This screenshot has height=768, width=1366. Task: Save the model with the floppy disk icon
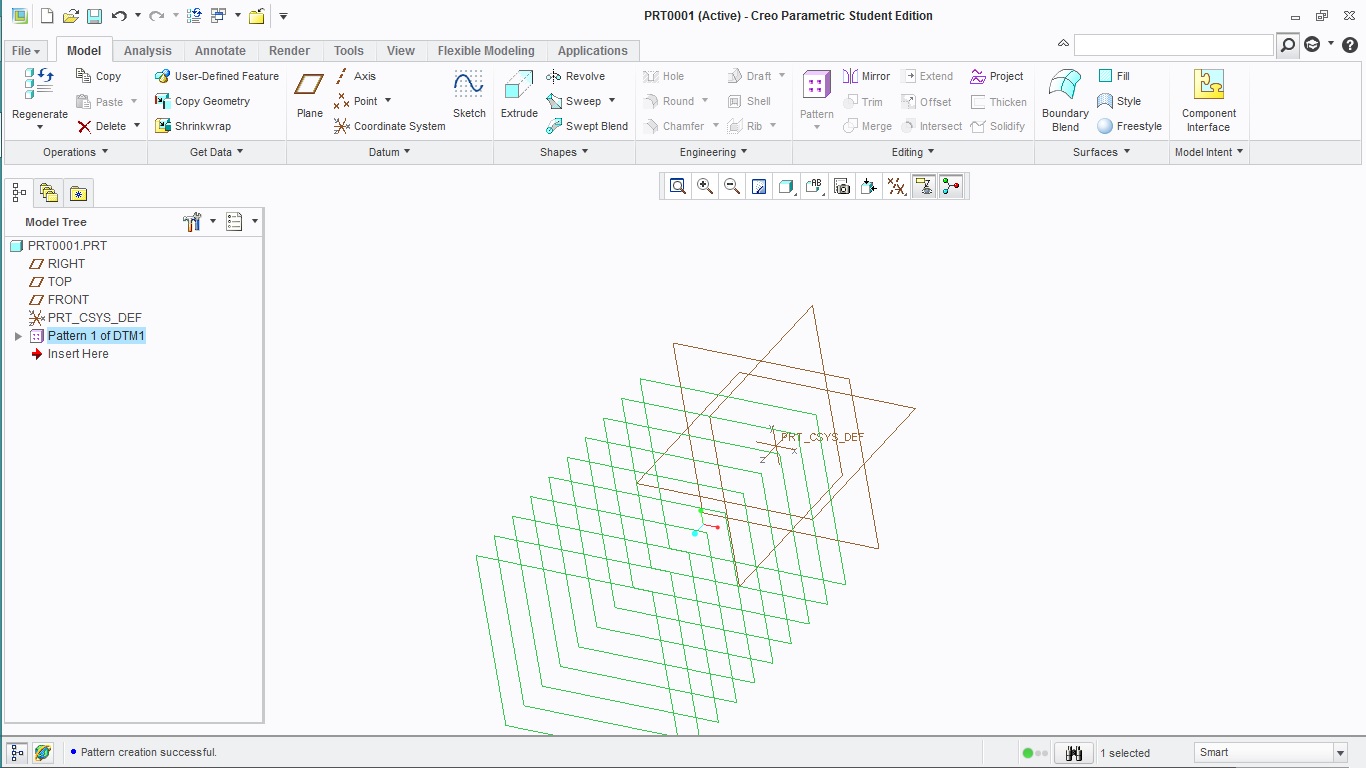tap(94, 16)
